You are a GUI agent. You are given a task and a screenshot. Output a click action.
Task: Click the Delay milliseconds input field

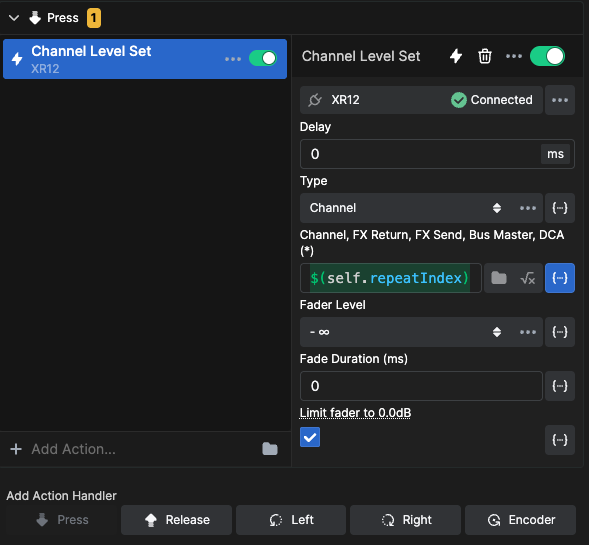420,154
